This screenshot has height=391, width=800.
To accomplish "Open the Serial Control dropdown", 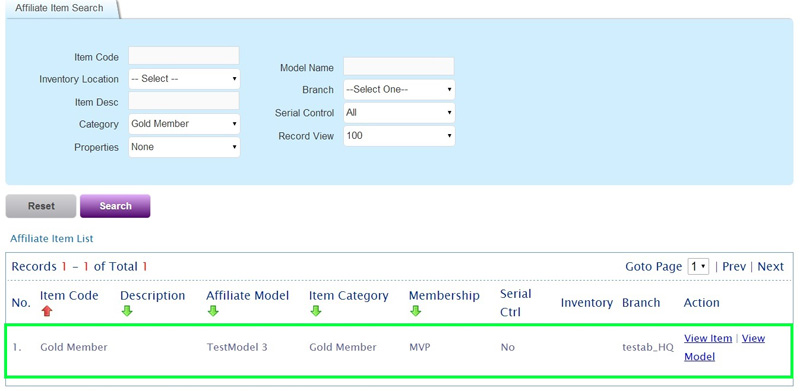I will [x=399, y=113].
